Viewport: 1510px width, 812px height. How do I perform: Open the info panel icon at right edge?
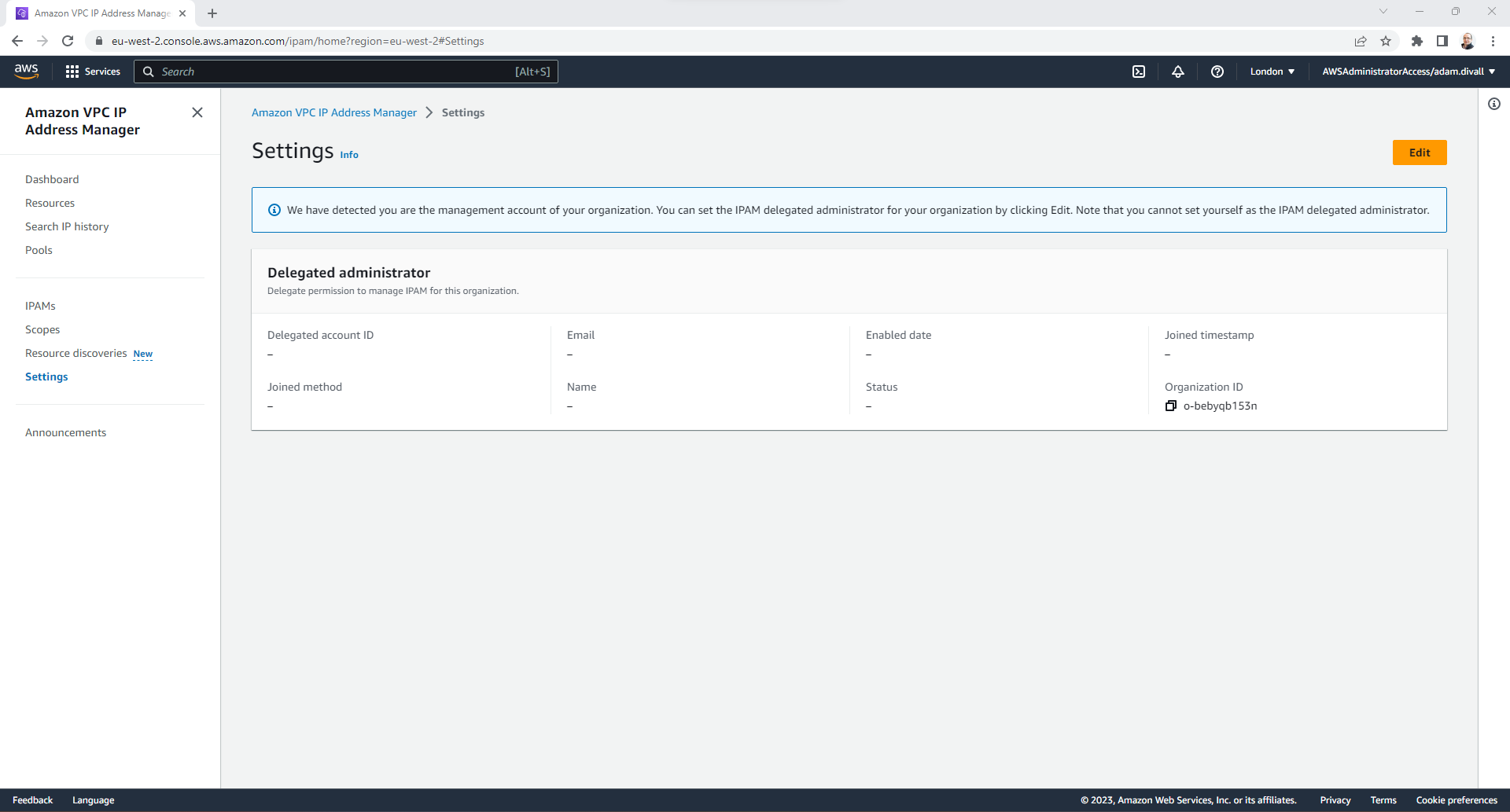[x=1494, y=104]
